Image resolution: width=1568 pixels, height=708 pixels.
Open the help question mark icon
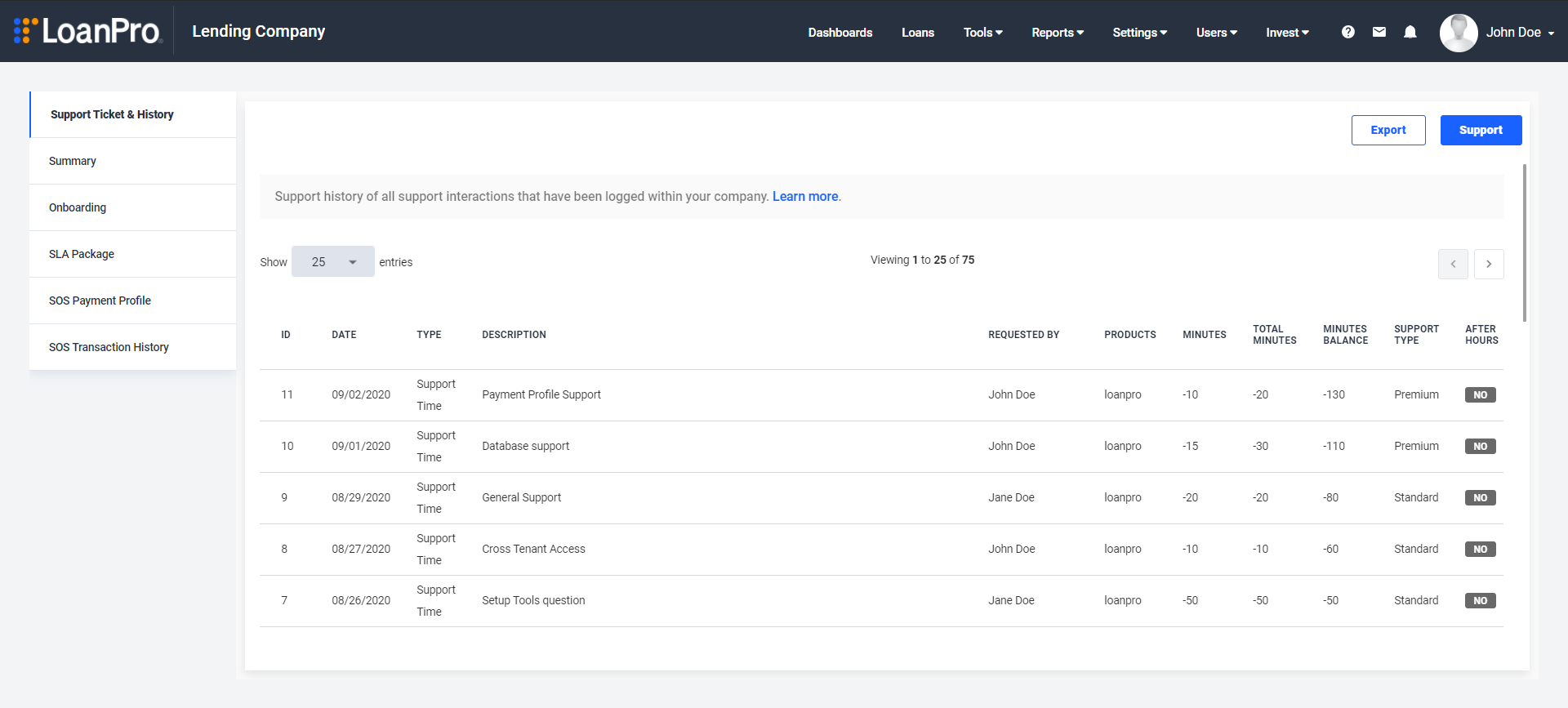click(x=1347, y=32)
